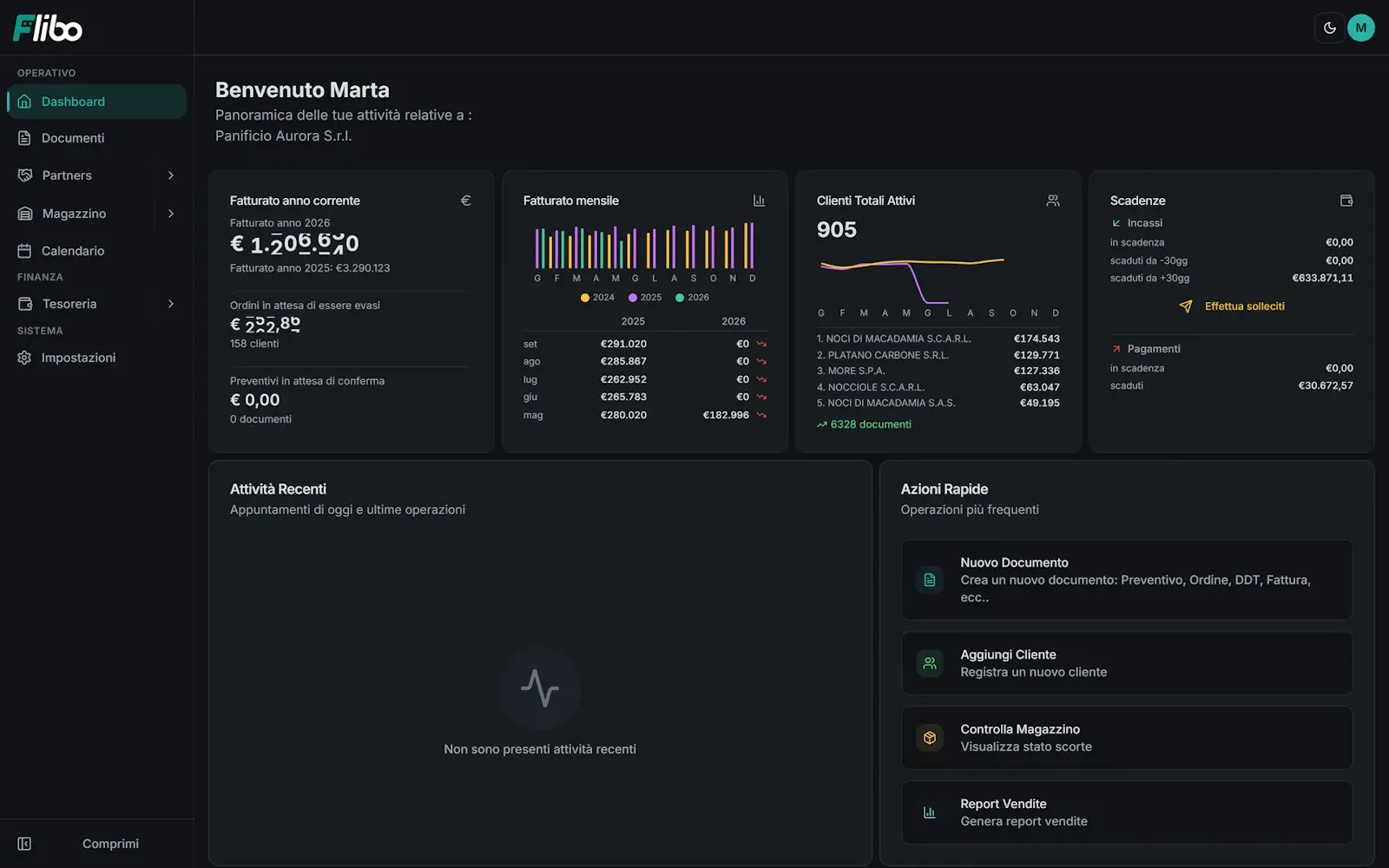Screen dimensions: 1389x868
Task: Open Report Vendite quick action
Action: pos(1127,812)
